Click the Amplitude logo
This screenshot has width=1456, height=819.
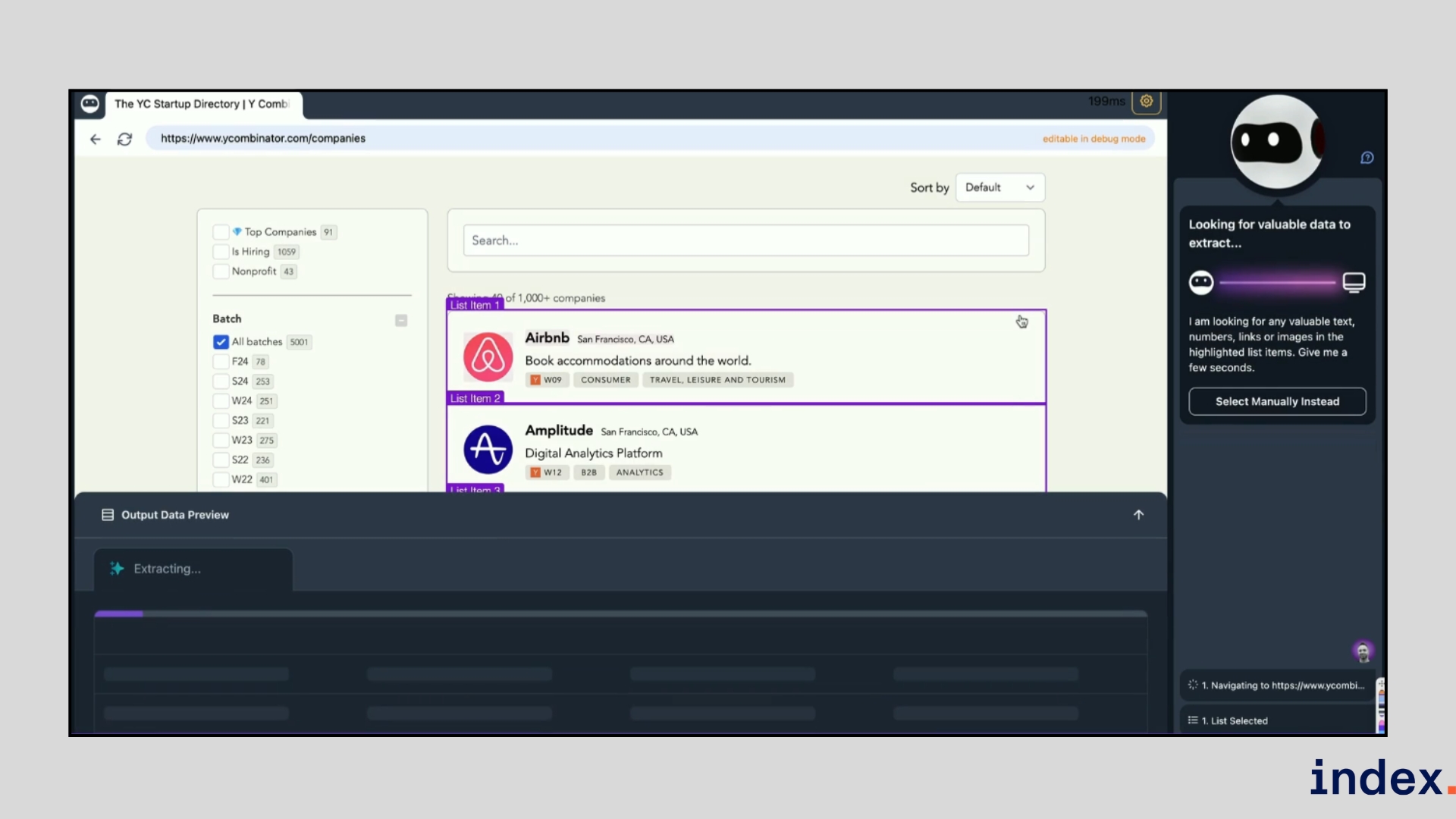[x=488, y=450]
